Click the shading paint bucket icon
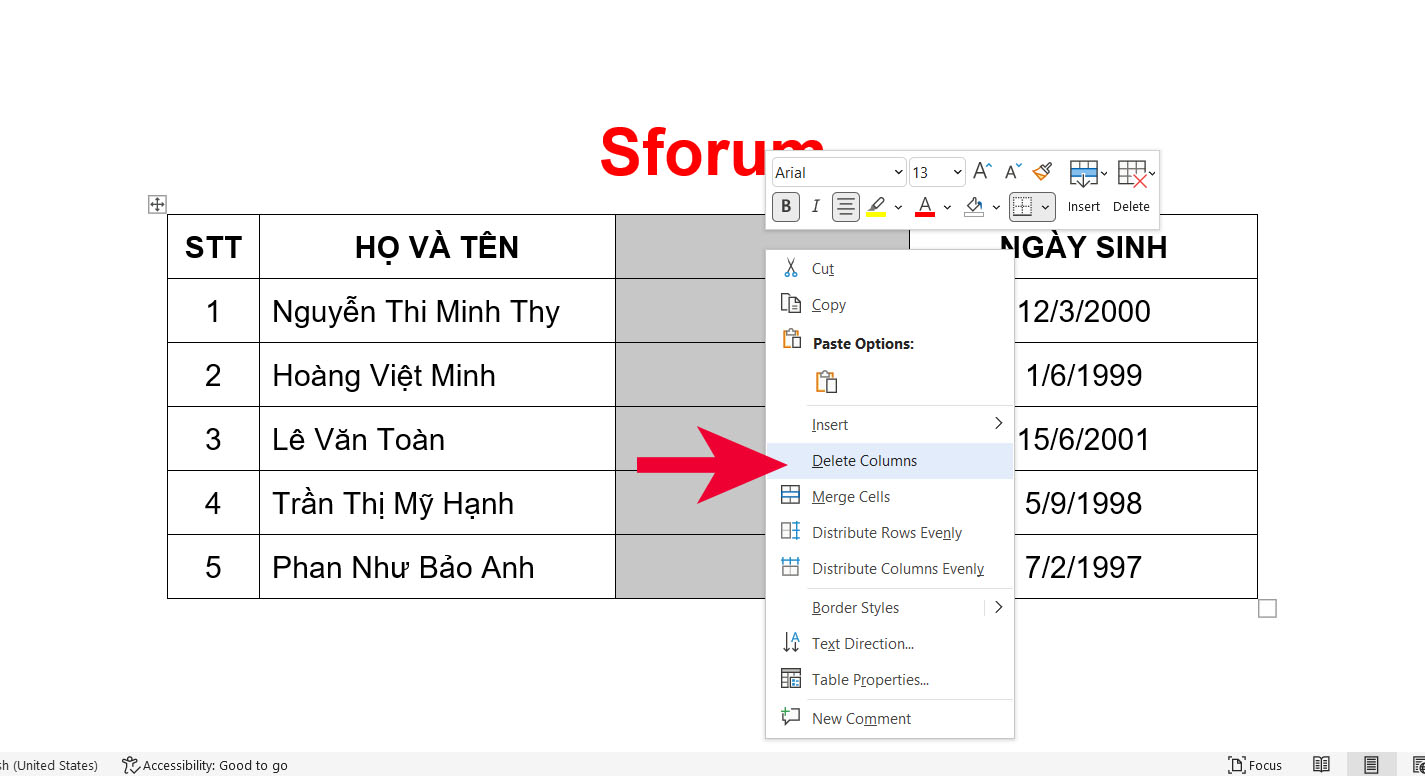1425x776 pixels. pyautogui.click(x=974, y=207)
